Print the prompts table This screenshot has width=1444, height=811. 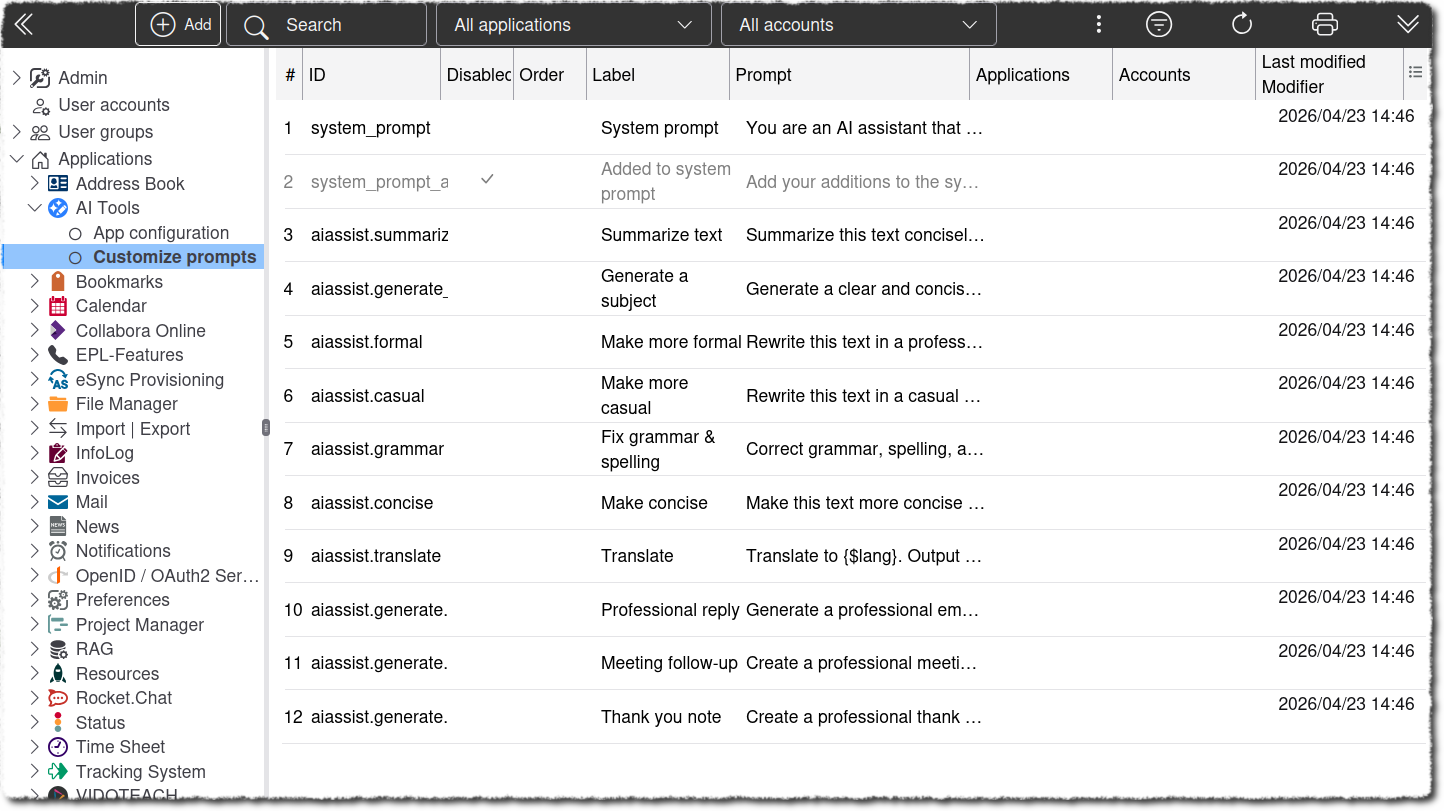[x=1325, y=25]
